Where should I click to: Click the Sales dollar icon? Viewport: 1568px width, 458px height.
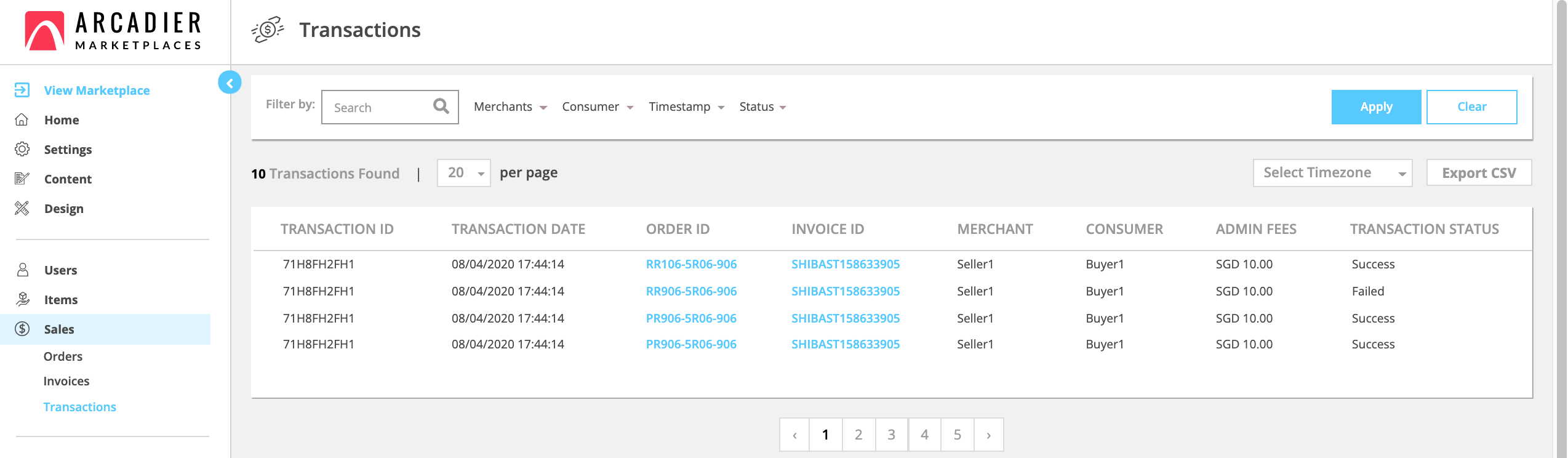click(22, 329)
